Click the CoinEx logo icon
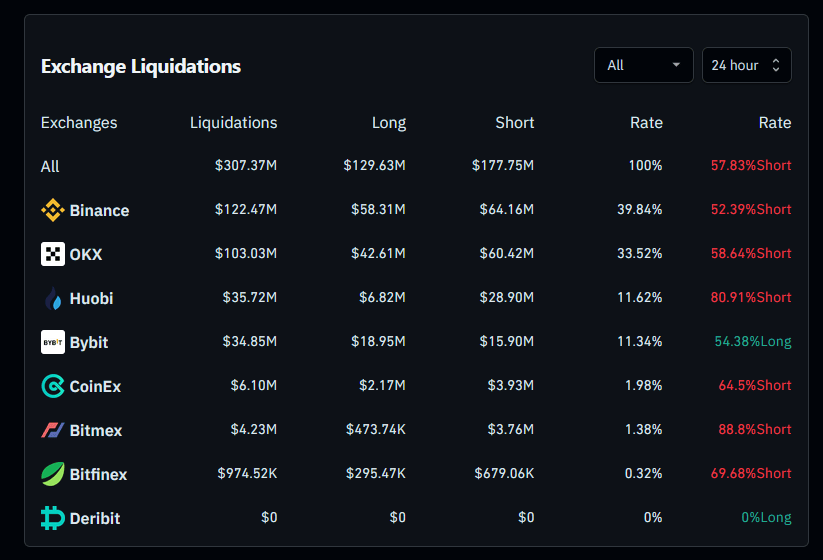823x560 pixels. [52, 386]
